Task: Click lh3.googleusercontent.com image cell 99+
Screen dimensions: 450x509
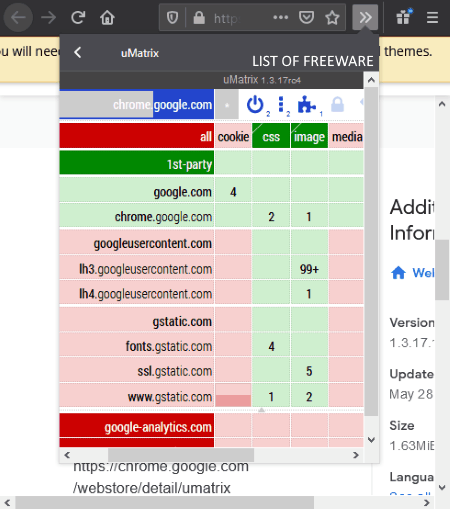Action: coord(309,268)
